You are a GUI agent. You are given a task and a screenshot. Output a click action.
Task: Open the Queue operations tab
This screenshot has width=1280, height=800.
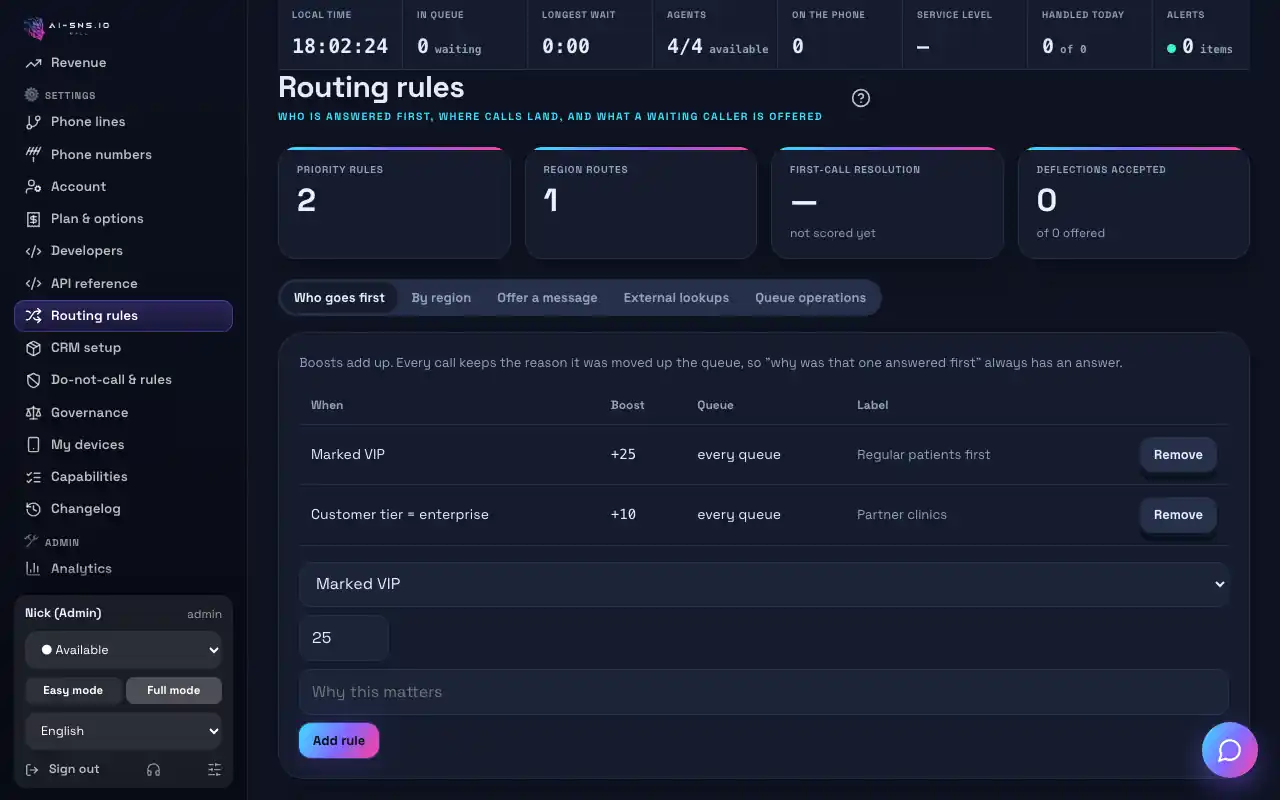tap(810, 298)
